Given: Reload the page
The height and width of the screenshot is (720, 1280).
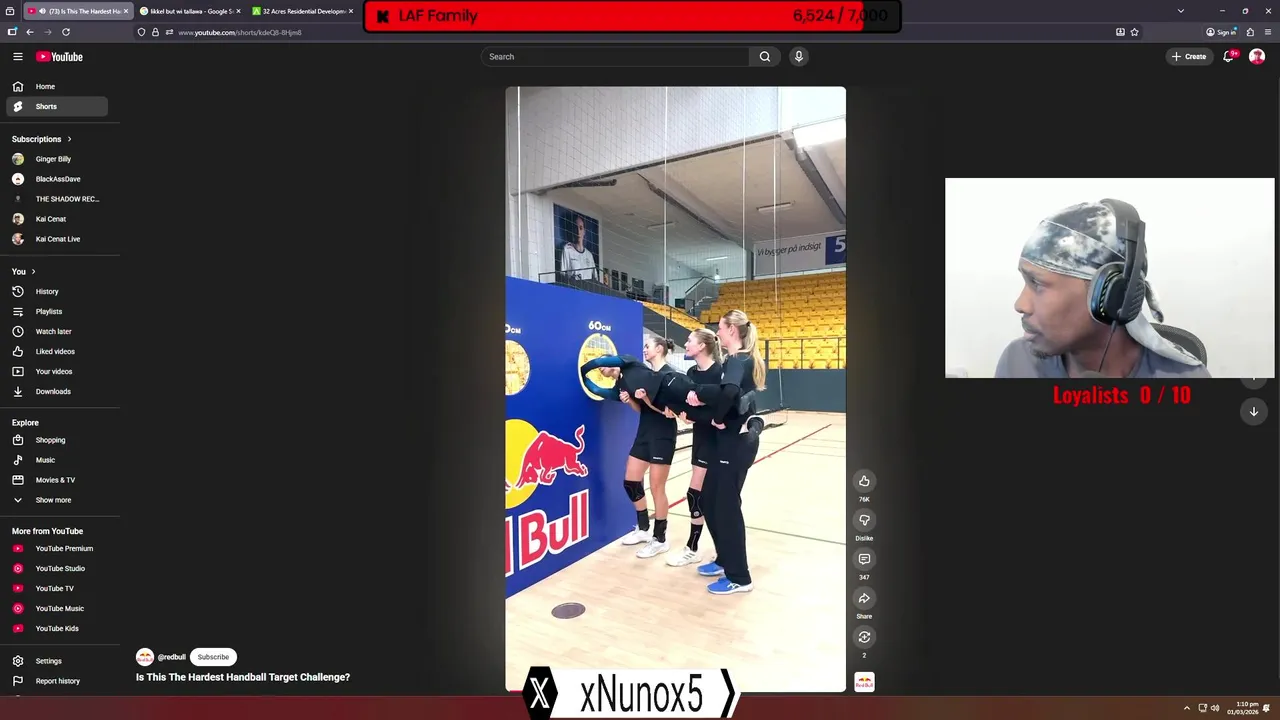Looking at the screenshot, I should coord(66,32).
